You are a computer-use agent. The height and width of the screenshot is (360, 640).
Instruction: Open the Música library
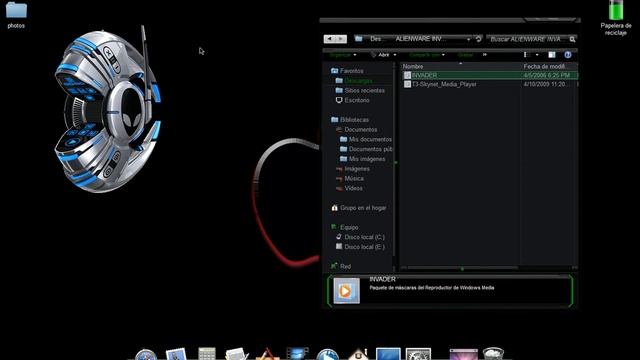click(x=349, y=178)
